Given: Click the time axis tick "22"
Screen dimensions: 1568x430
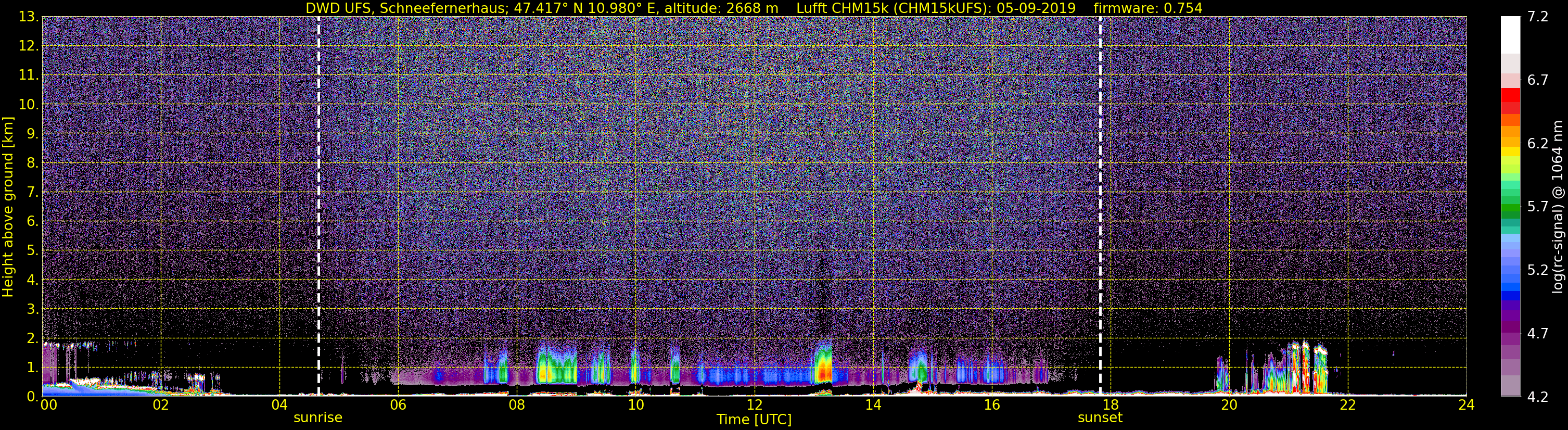Looking at the screenshot, I should pos(1348,405).
